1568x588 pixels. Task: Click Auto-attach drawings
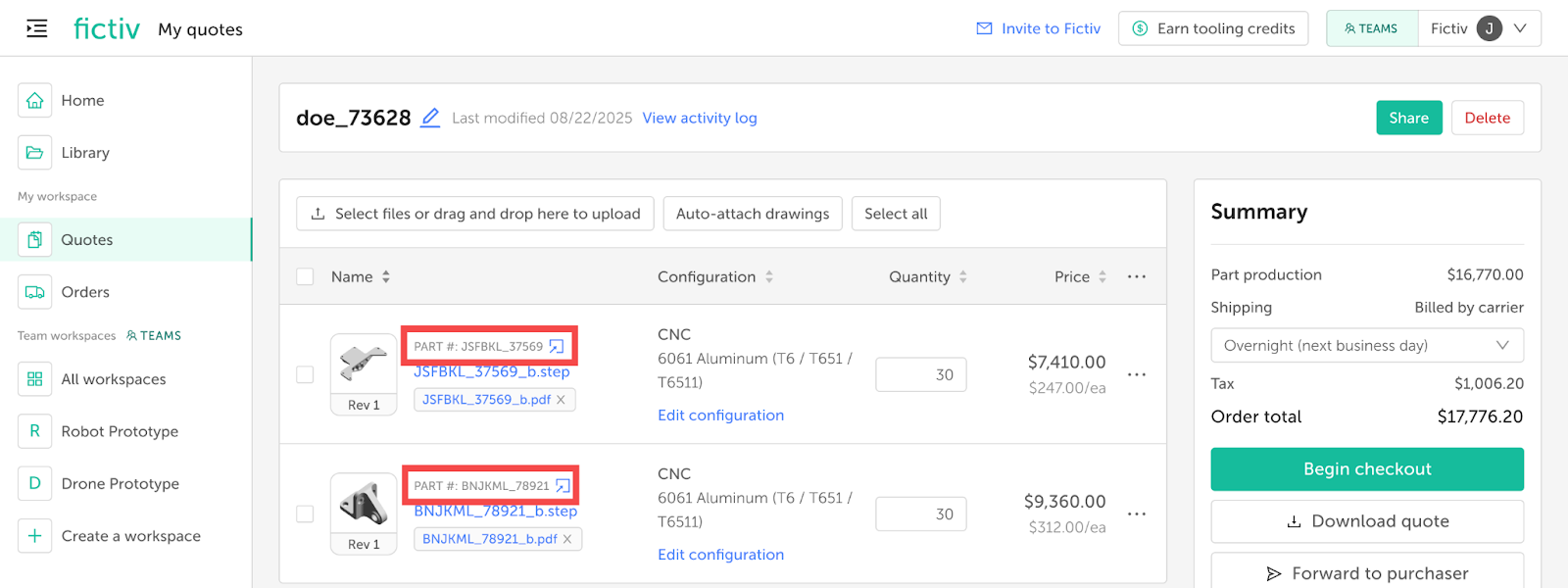pos(753,214)
